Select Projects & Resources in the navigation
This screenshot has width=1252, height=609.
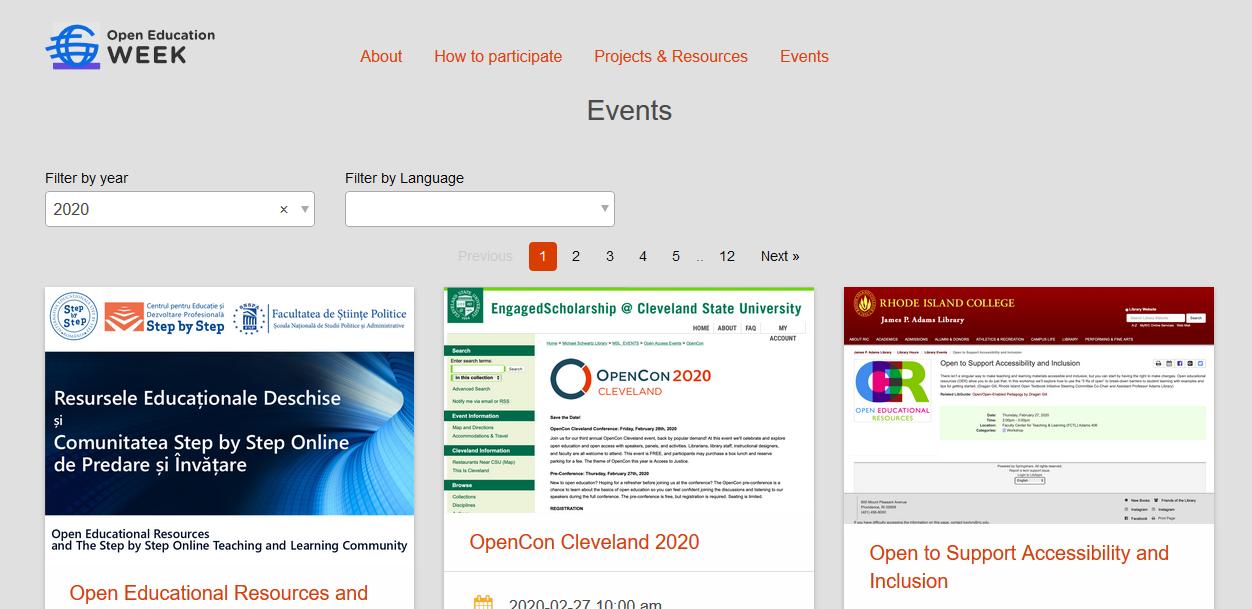[x=671, y=57]
